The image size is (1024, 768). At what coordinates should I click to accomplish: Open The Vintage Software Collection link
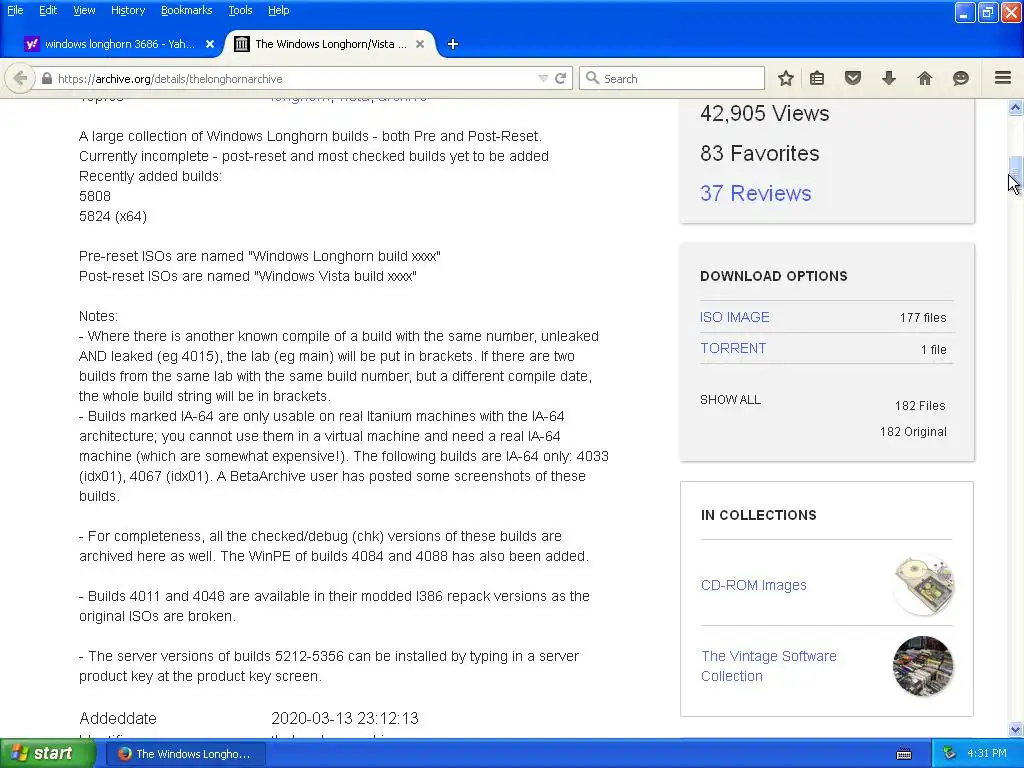click(x=769, y=665)
